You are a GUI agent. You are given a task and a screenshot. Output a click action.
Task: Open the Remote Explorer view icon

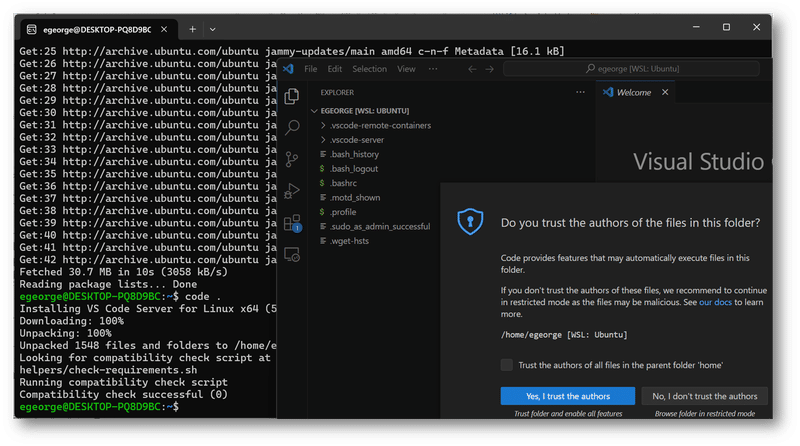[x=292, y=255]
